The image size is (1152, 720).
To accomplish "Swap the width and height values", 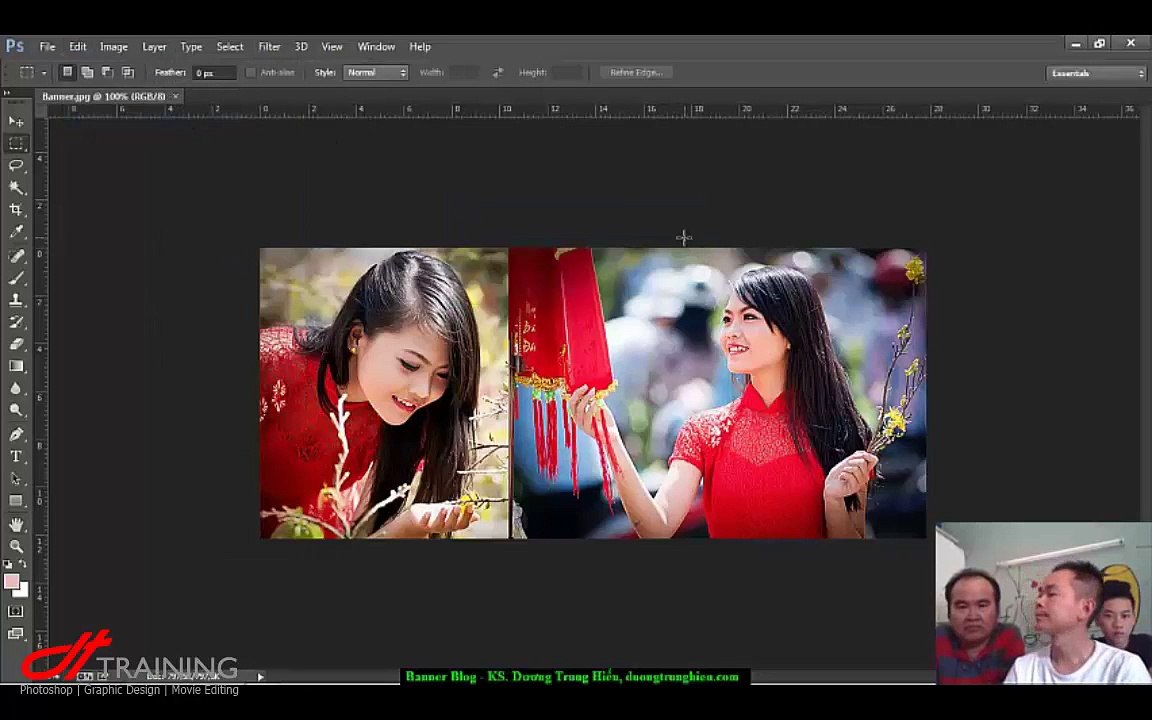I will [497, 72].
